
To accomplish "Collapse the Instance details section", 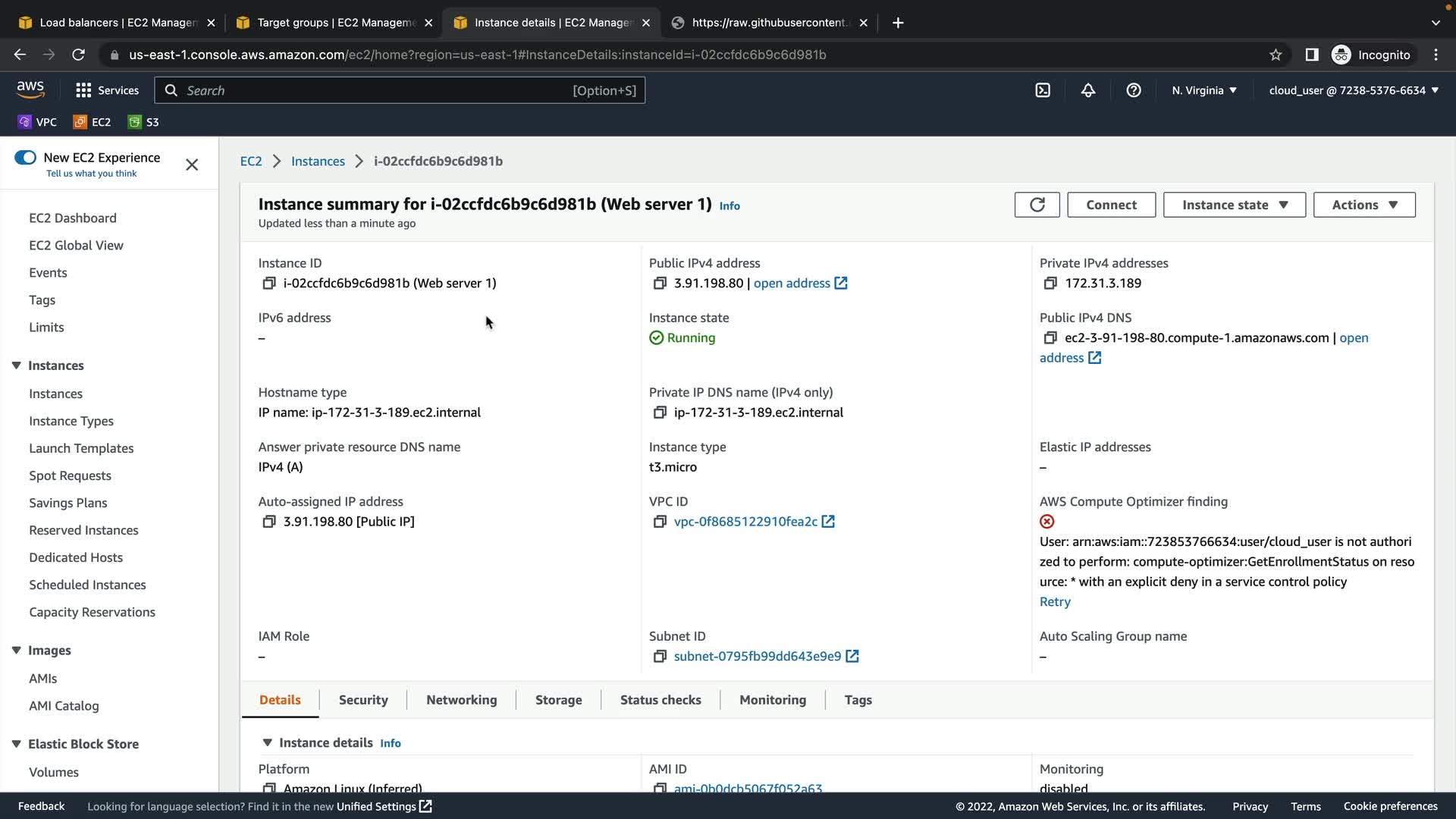I will click(x=267, y=742).
